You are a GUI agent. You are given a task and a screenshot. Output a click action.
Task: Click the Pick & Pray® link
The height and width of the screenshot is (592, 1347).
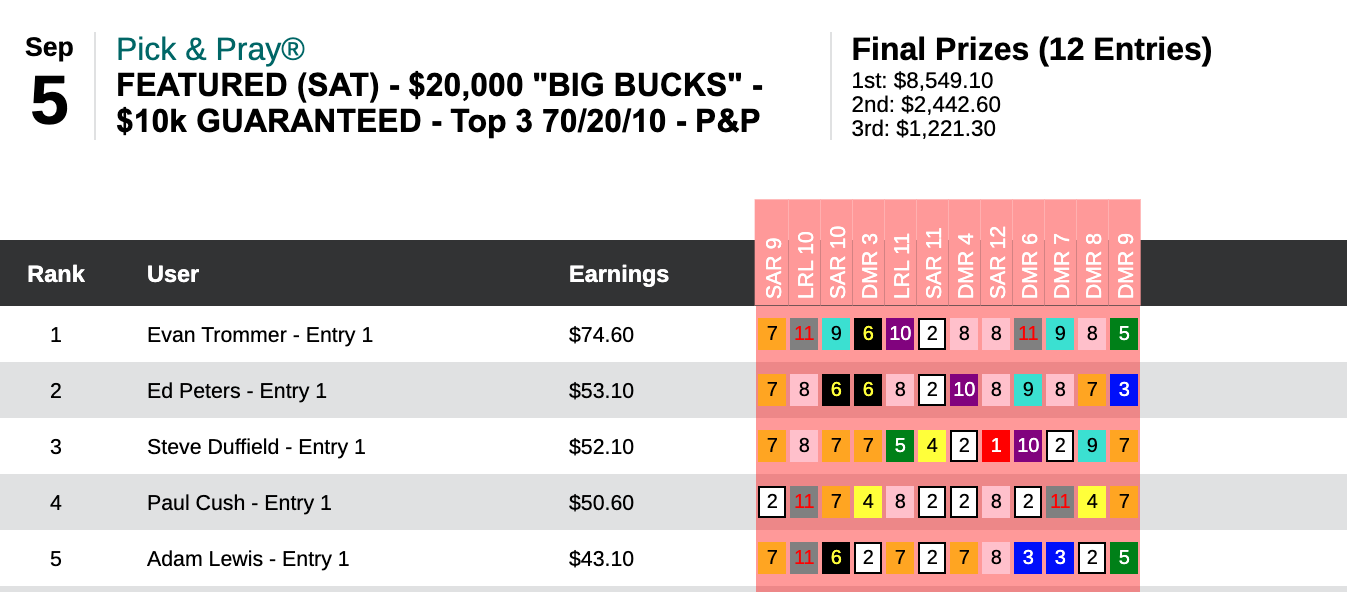pos(210,49)
